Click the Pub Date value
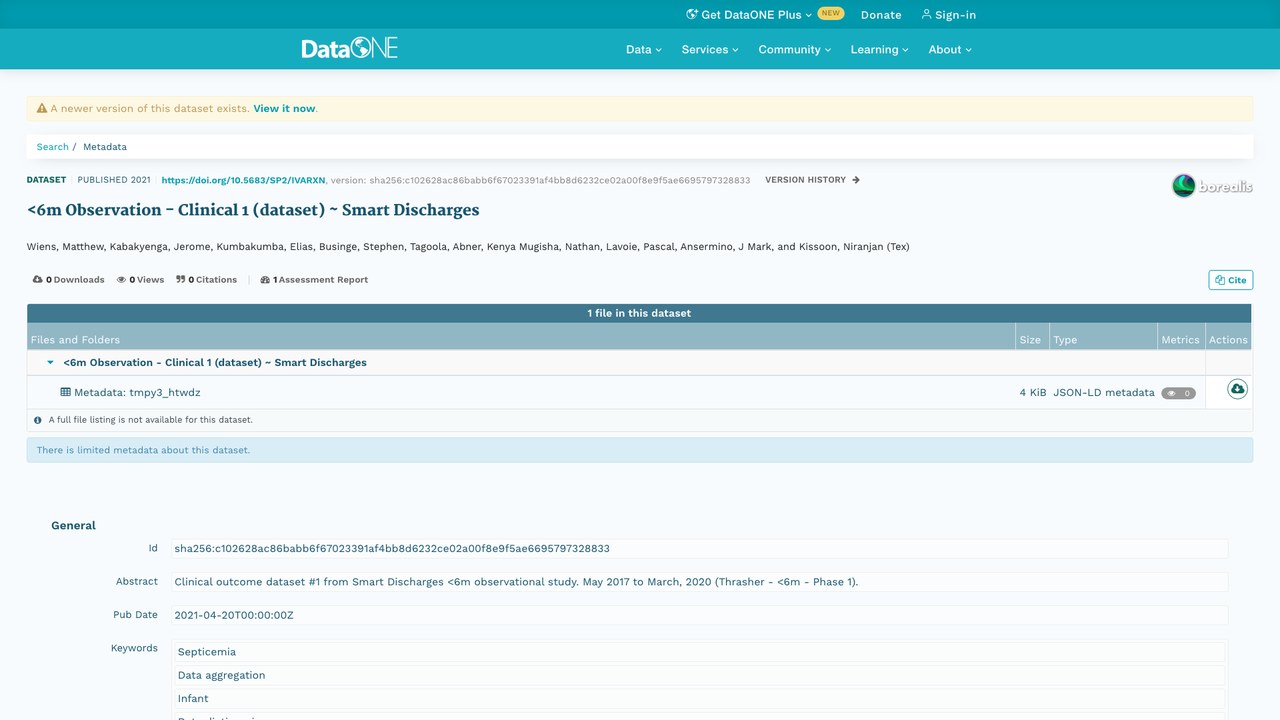Viewport: 1280px width, 720px height. point(699,615)
